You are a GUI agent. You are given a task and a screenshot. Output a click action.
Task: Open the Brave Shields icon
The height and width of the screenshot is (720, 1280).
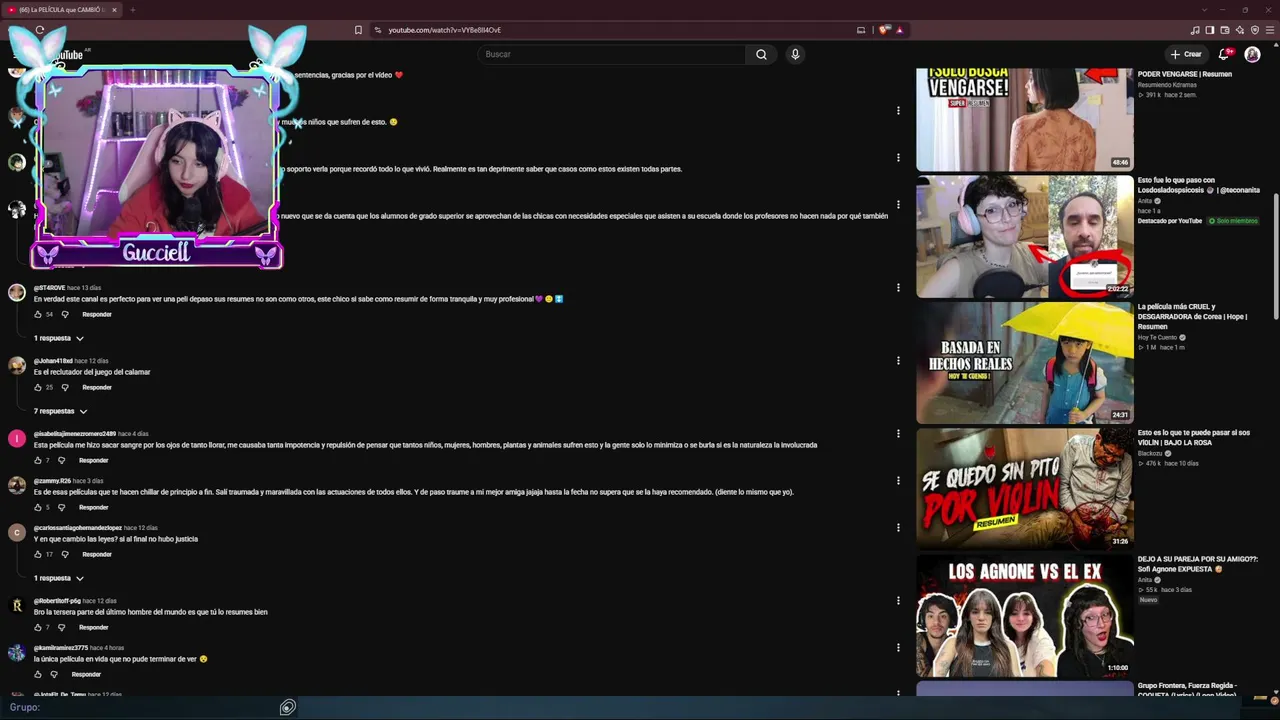coord(884,30)
